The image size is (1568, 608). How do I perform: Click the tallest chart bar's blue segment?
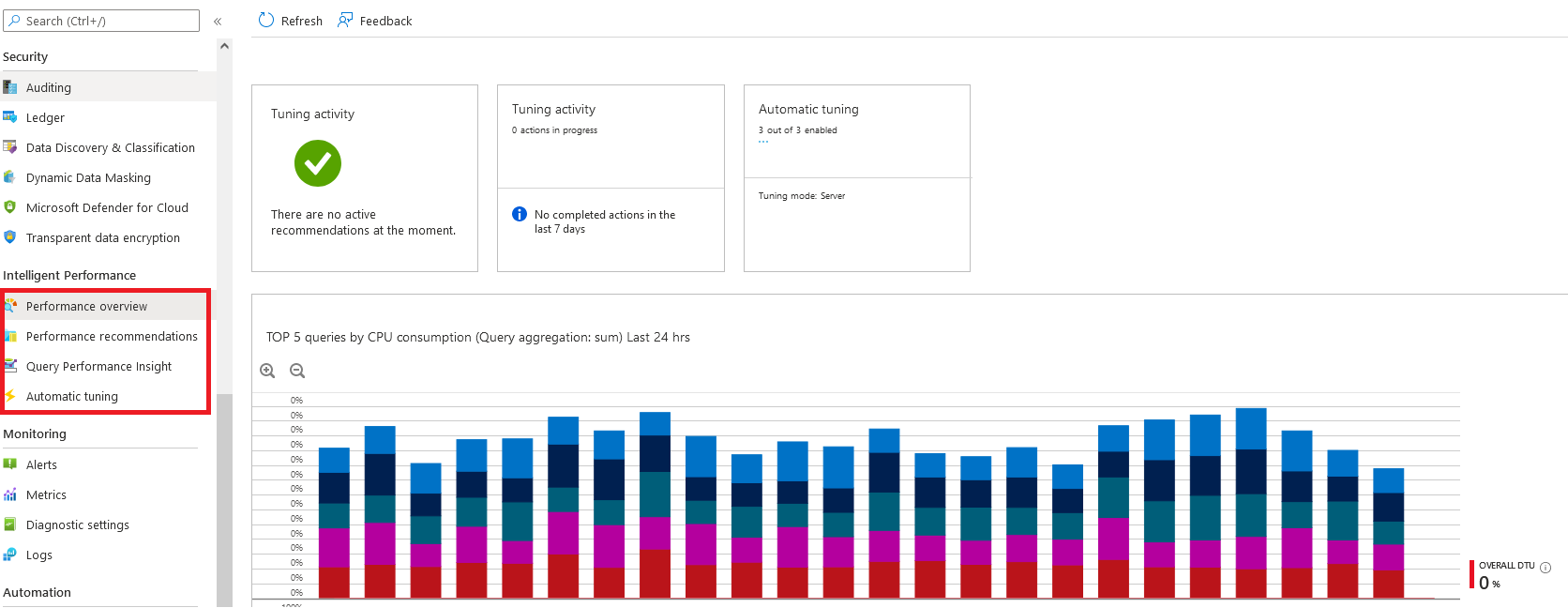(x=1251, y=429)
